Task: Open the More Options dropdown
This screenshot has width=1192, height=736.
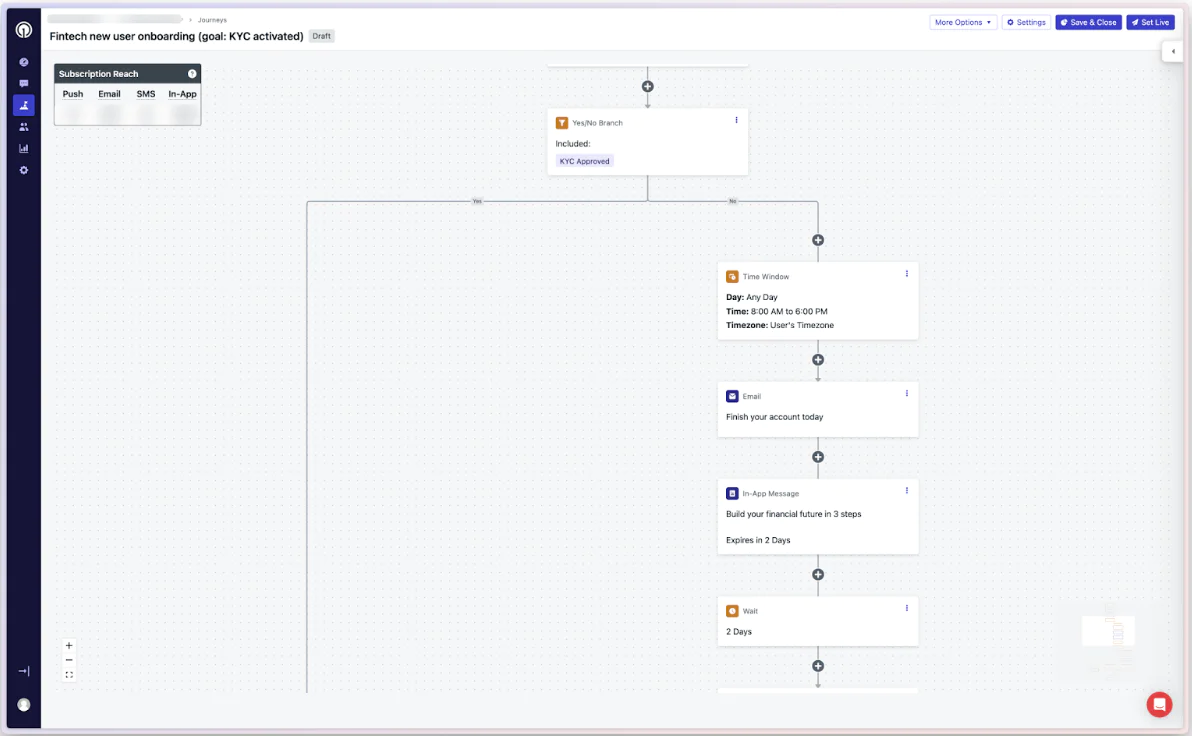Action: [x=962, y=22]
